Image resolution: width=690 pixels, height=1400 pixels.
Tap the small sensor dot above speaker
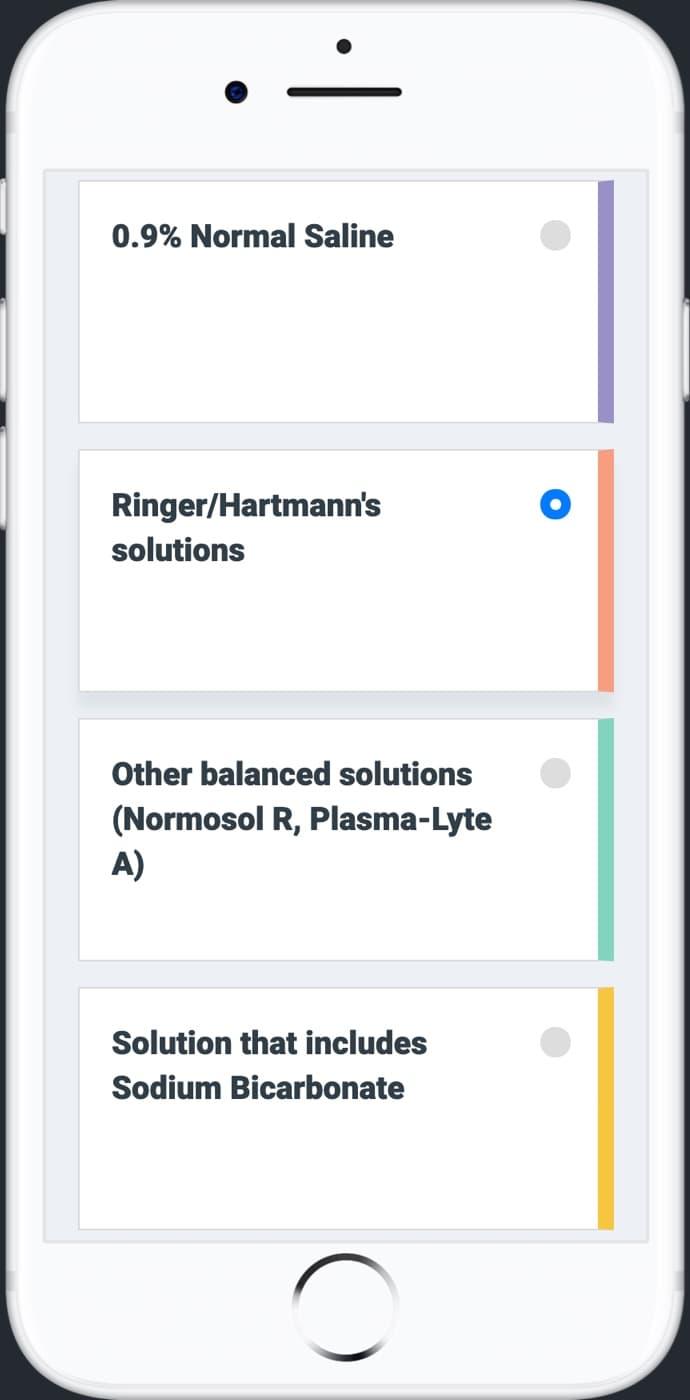pyautogui.click(x=344, y=46)
